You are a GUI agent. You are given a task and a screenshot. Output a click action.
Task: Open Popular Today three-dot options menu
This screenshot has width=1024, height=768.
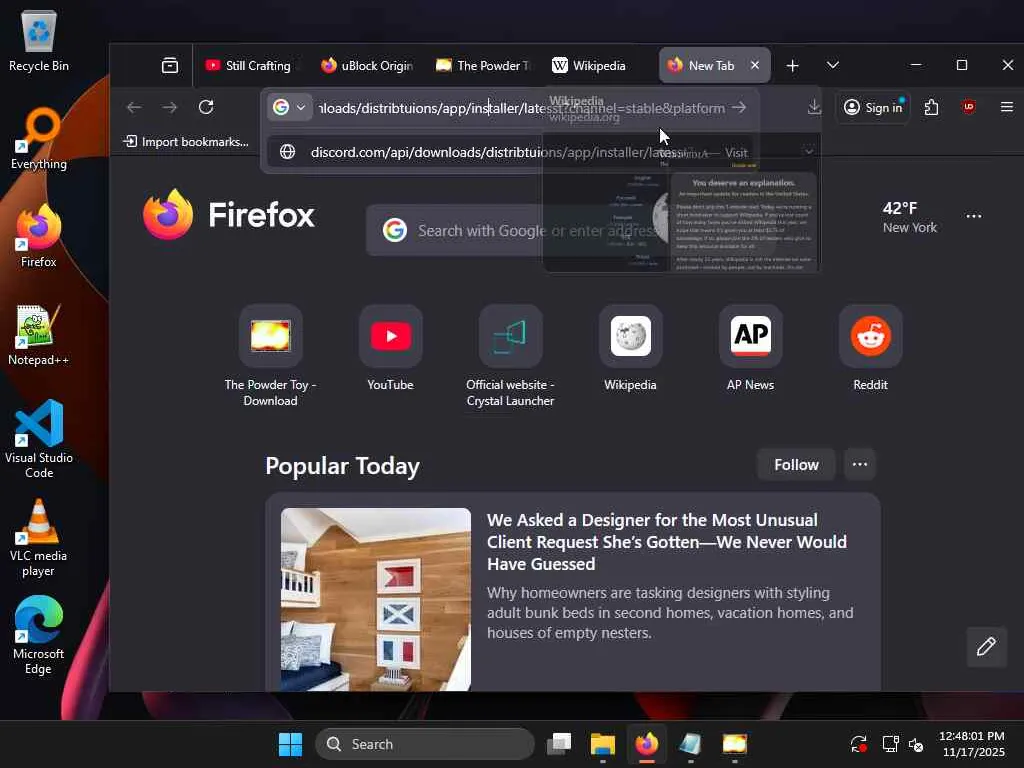click(x=859, y=464)
